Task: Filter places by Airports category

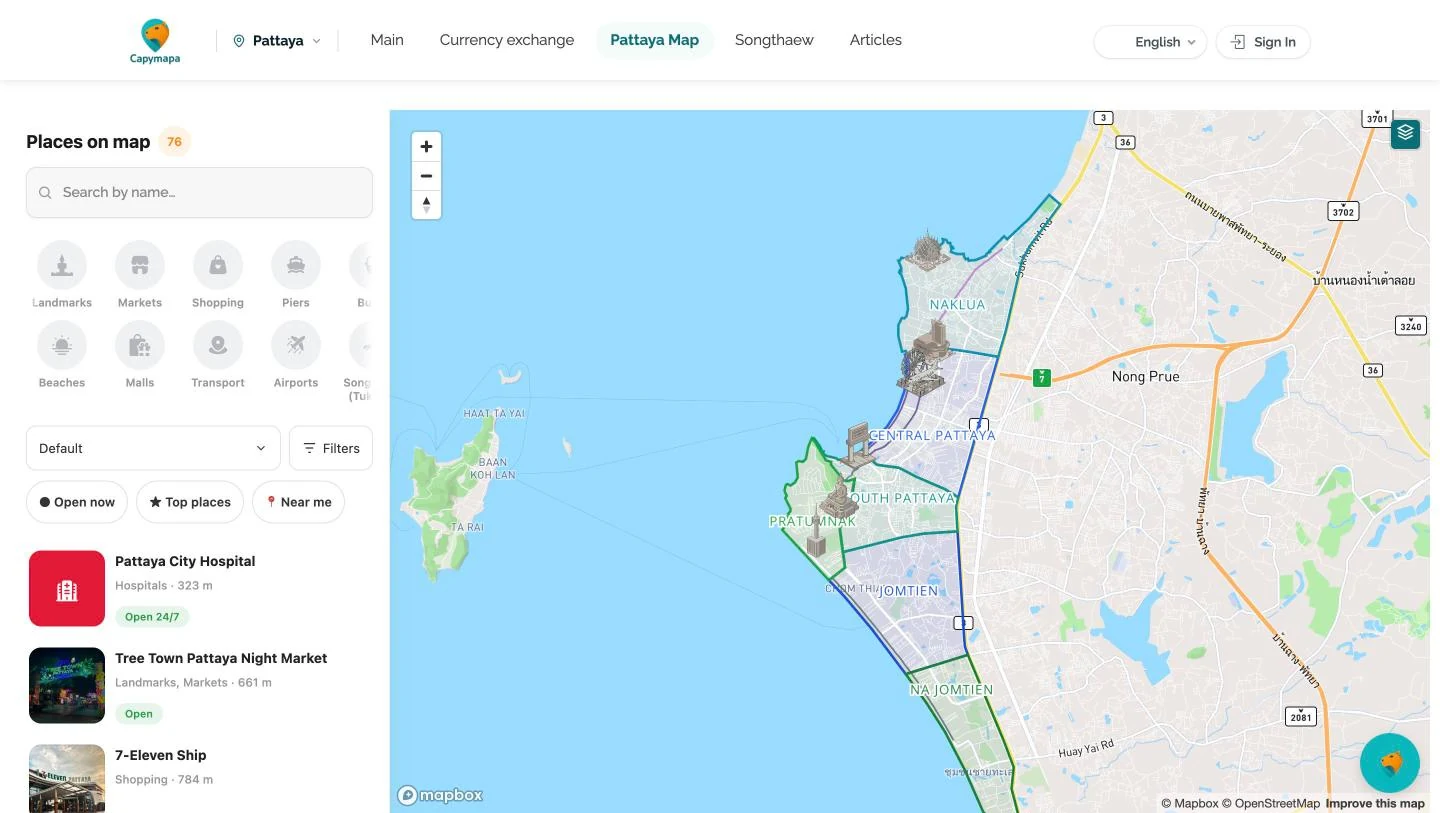Action: [x=296, y=355]
